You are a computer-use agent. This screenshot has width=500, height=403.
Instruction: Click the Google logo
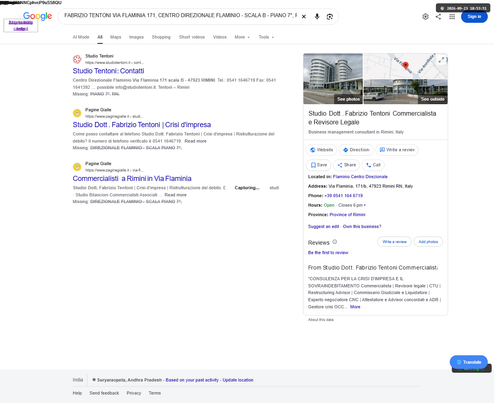pos(37,16)
